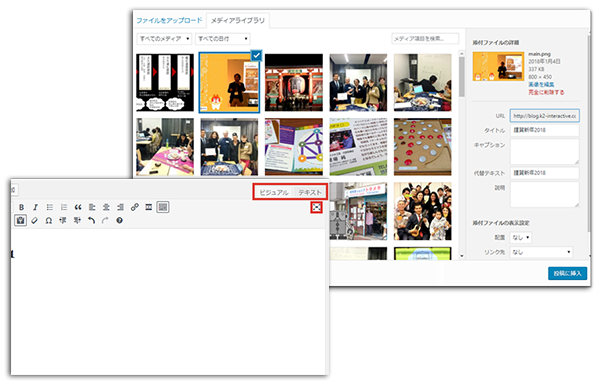600x388 pixels.
Task: Align text left in editor
Action: point(92,207)
